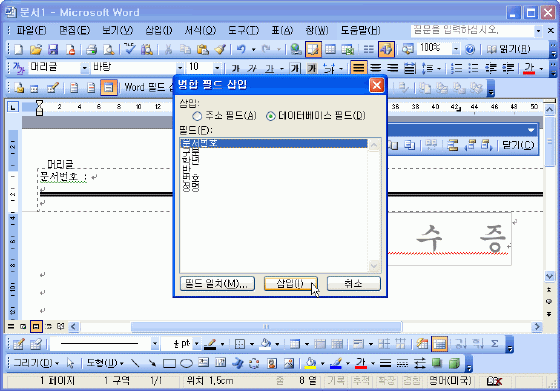The image size is (560, 391).
Task: Click the Save floppy disk icon
Action: point(53,49)
